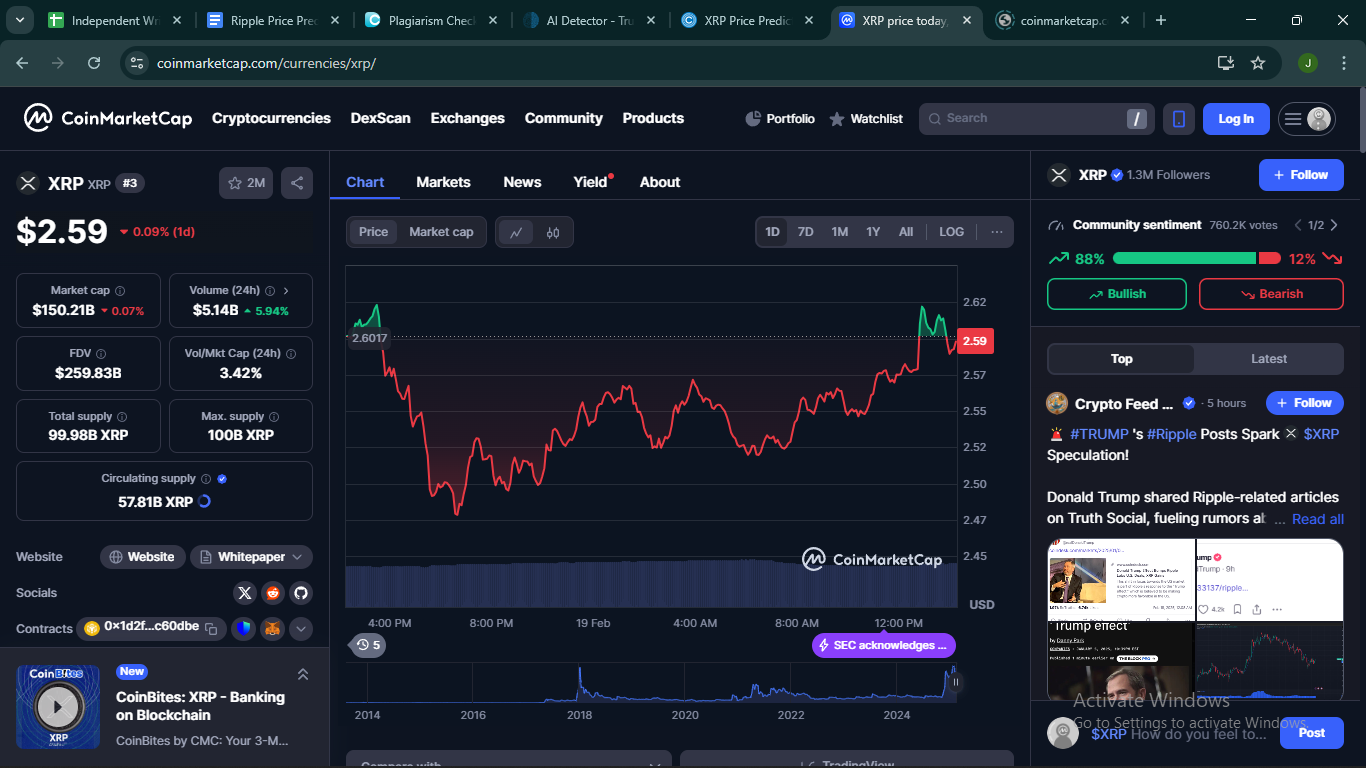Click Read all on Crypto Feed post
Screen dimensions: 1366x768
coord(1318,519)
